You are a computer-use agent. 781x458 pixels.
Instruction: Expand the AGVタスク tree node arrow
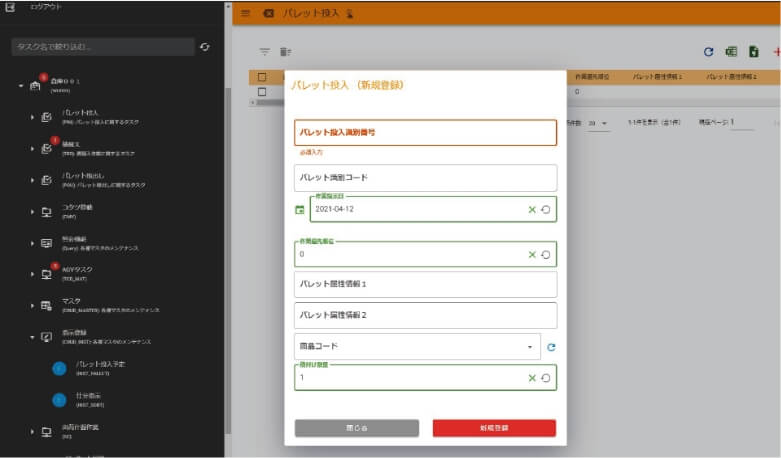(32, 274)
